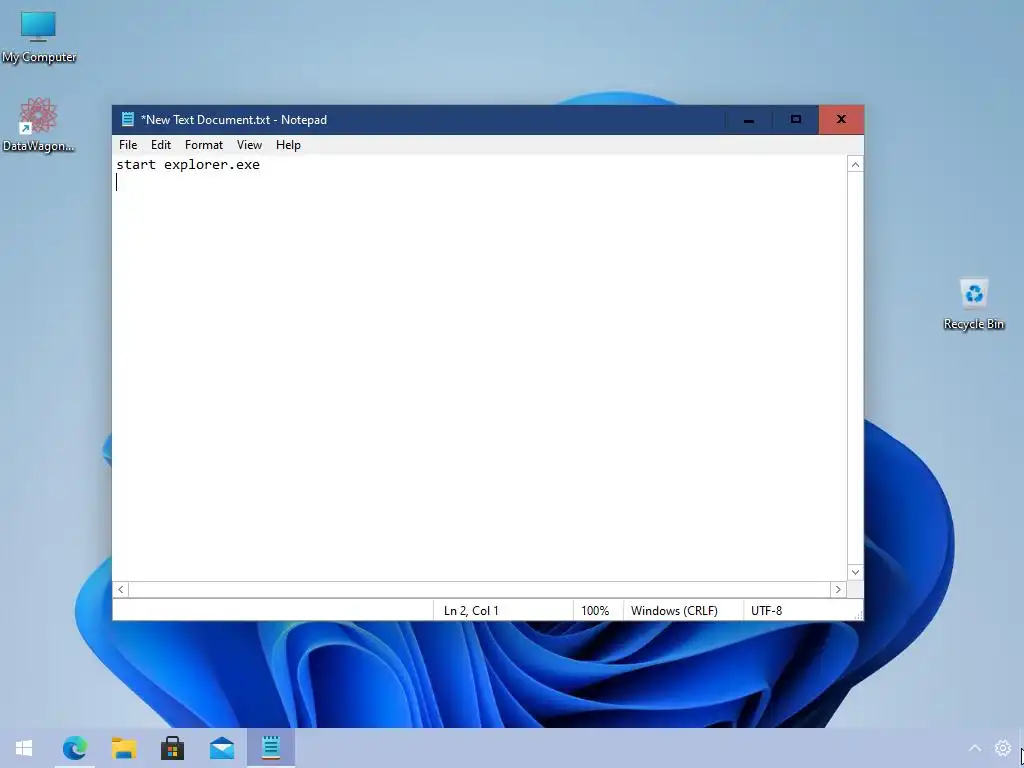Screen dimensions: 1024x768
Task: Launch Microsoft Edge from the taskbar
Action: 74,748
